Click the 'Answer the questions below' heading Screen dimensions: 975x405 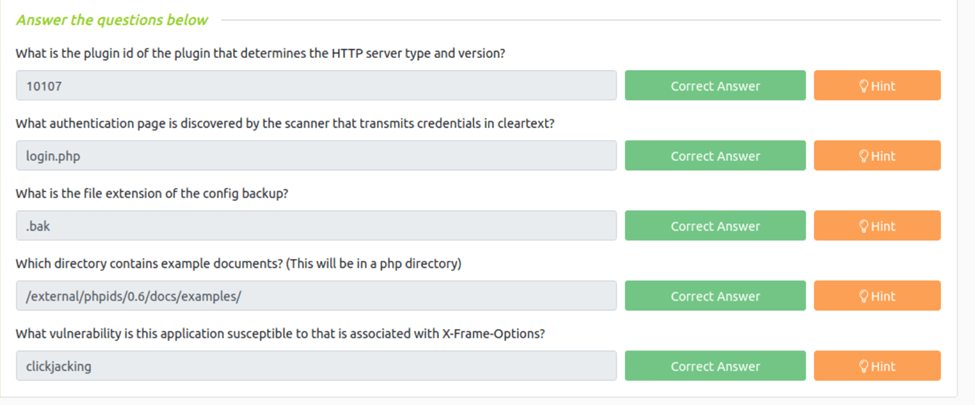[x=112, y=20]
